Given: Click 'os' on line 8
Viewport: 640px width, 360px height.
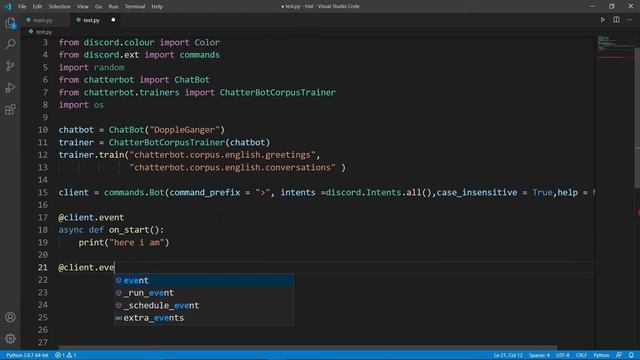Looking at the screenshot, I should pos(99,105).
